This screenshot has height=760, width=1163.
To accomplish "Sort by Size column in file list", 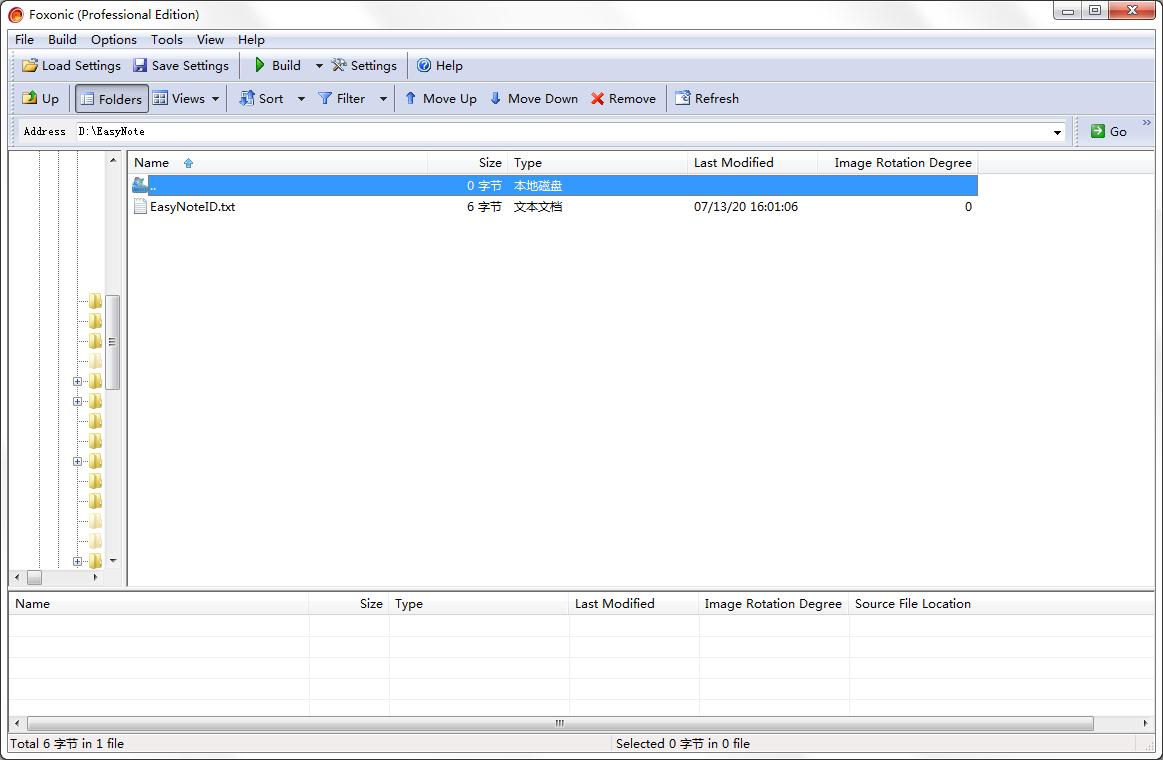I will pyautogui.click(x=468, y=162).
